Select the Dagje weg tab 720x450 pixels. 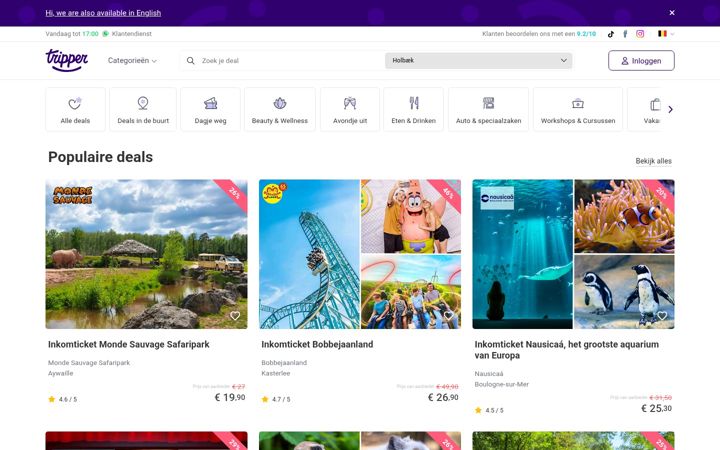(210, 109)
